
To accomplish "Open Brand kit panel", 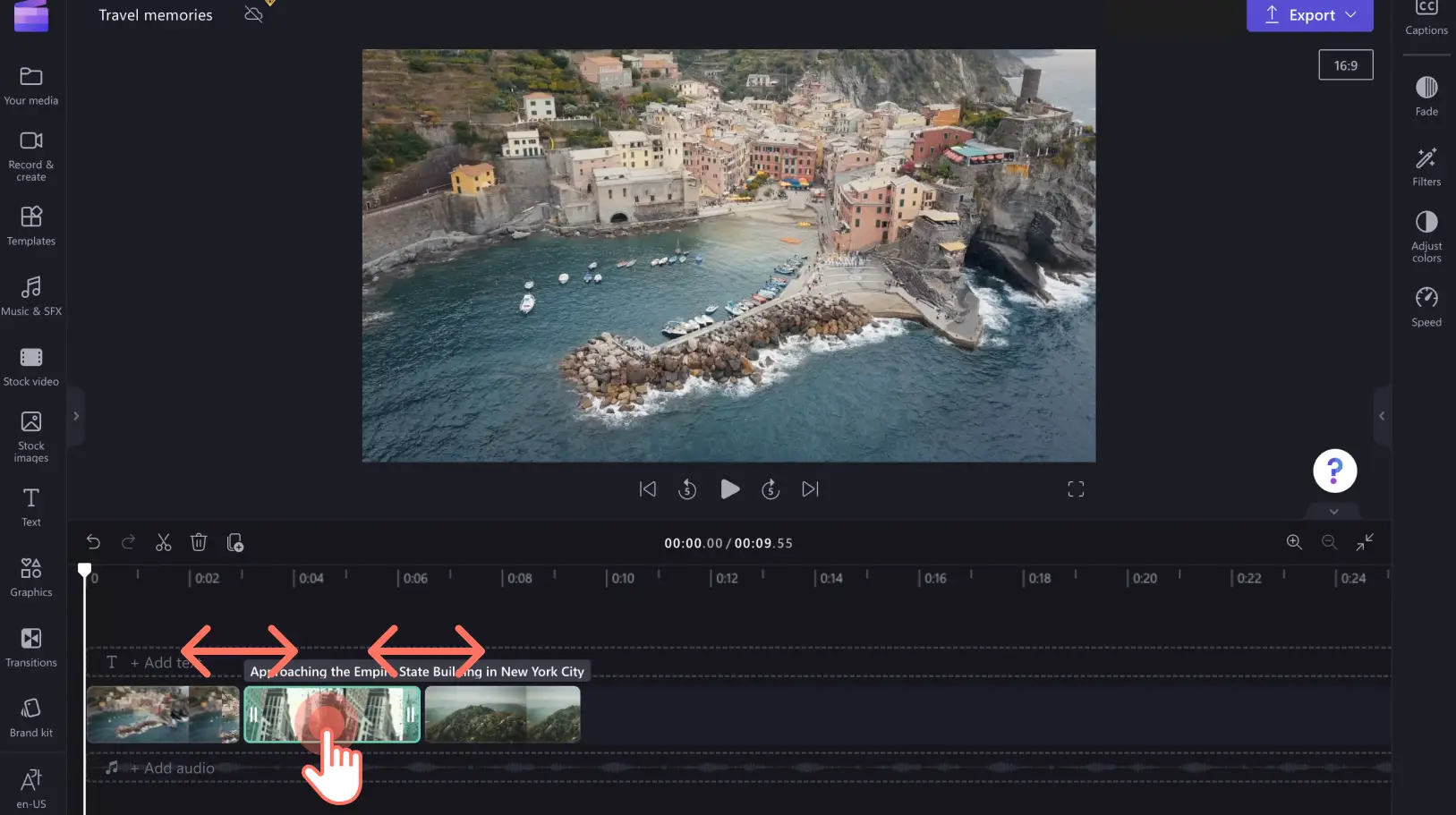I will [31, 717].
